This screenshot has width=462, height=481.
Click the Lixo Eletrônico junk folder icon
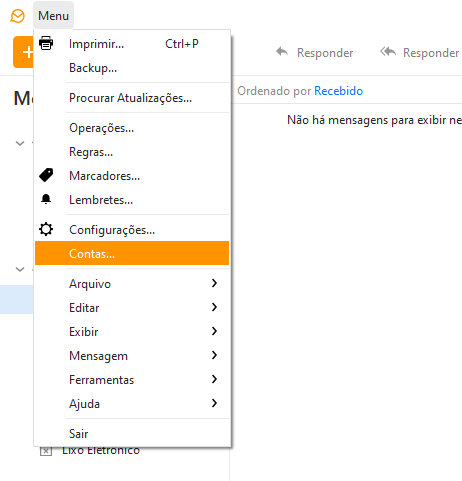[x=46, y=451]
